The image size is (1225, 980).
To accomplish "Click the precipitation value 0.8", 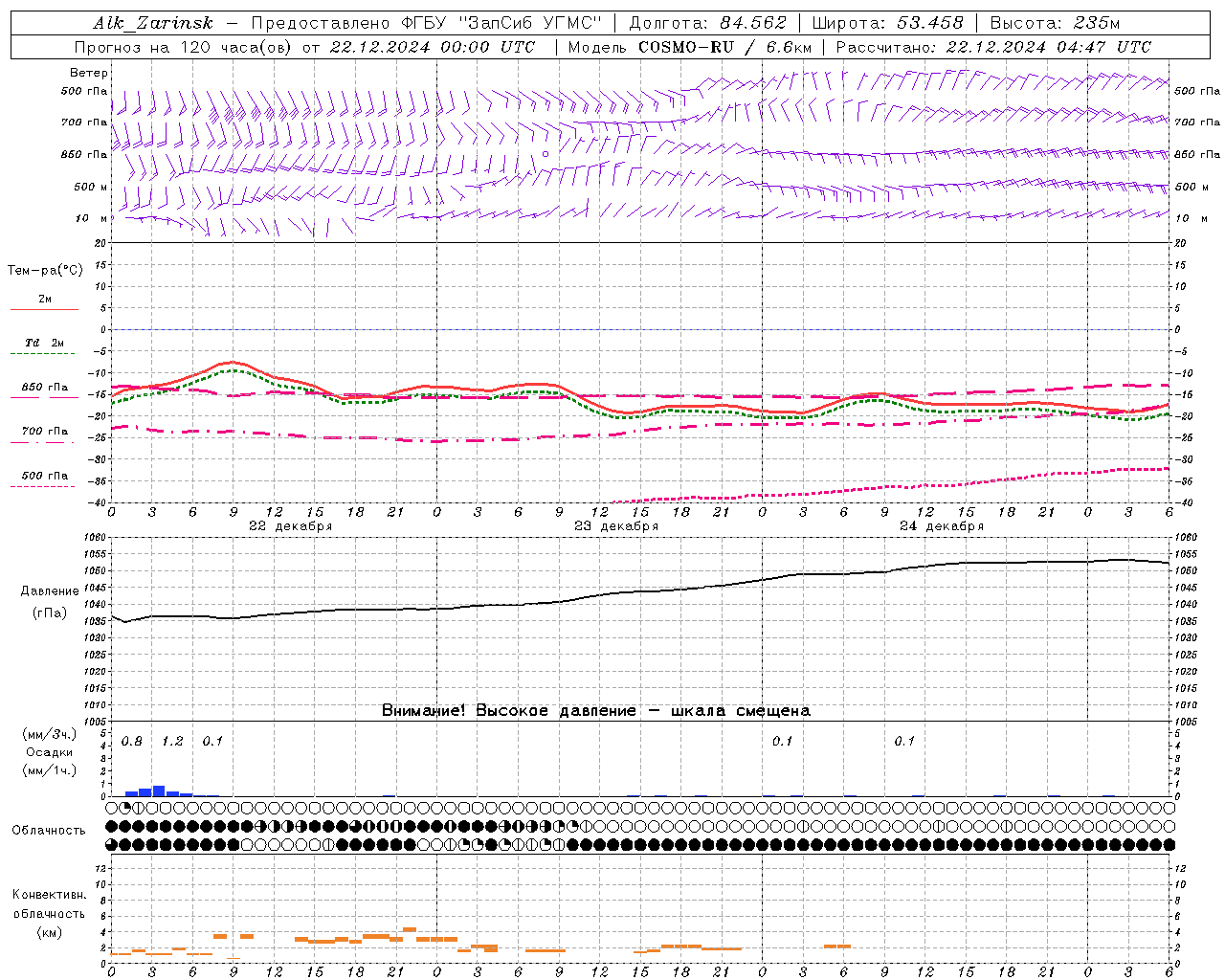I will pyautogui.click(x=132, y=742).
